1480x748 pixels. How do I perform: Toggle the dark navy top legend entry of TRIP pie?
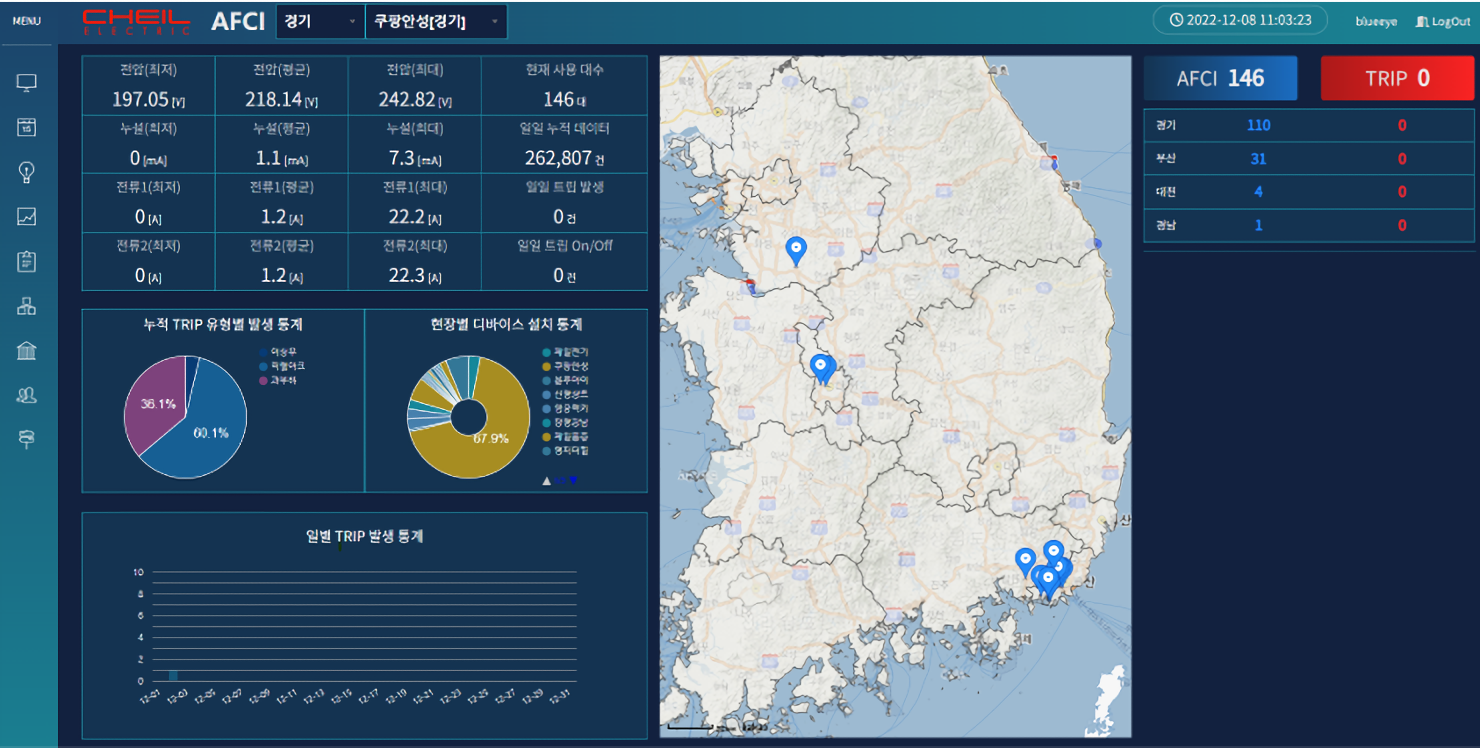point(282,351)
